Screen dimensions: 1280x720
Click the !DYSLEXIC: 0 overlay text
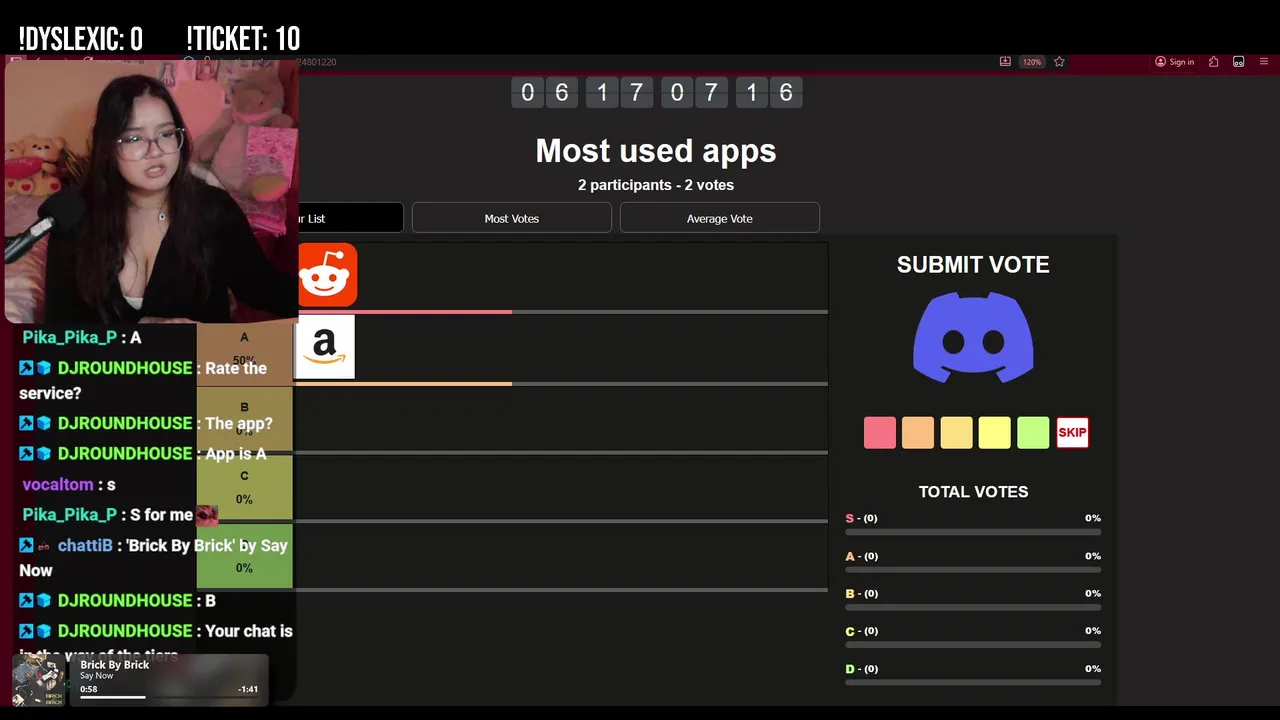coord(81,39)
